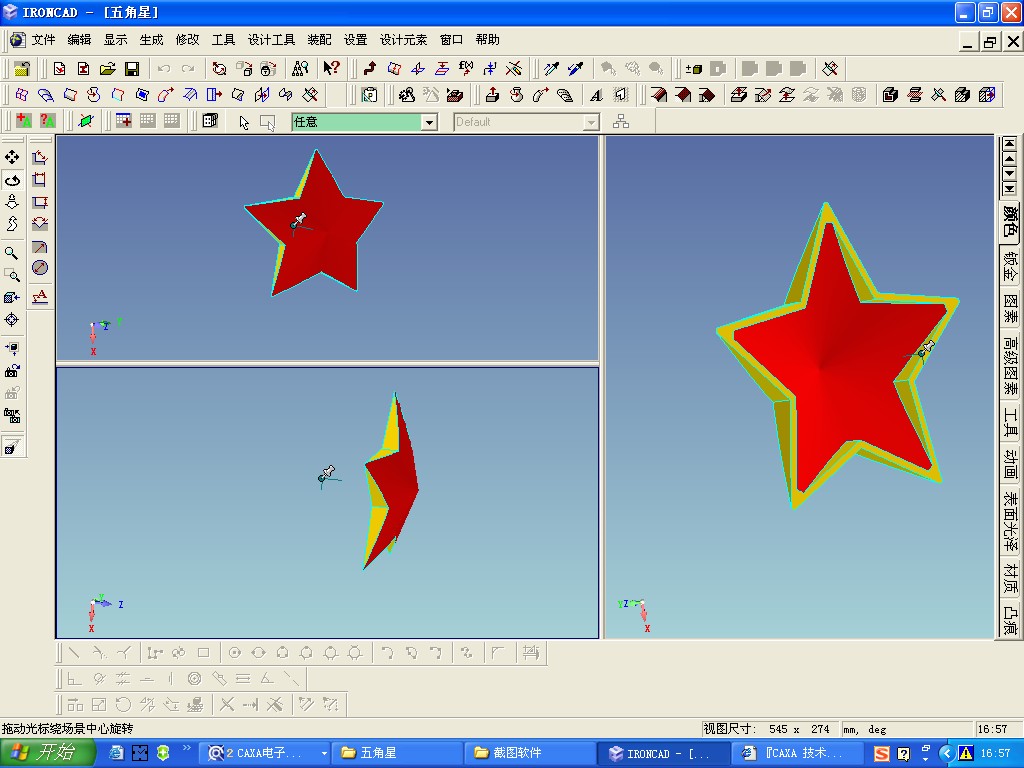This screenshot has width=1024, height=768.
Task: Switch to the CAXA 技术 browser taskbar item
Action: pos(795,753)
